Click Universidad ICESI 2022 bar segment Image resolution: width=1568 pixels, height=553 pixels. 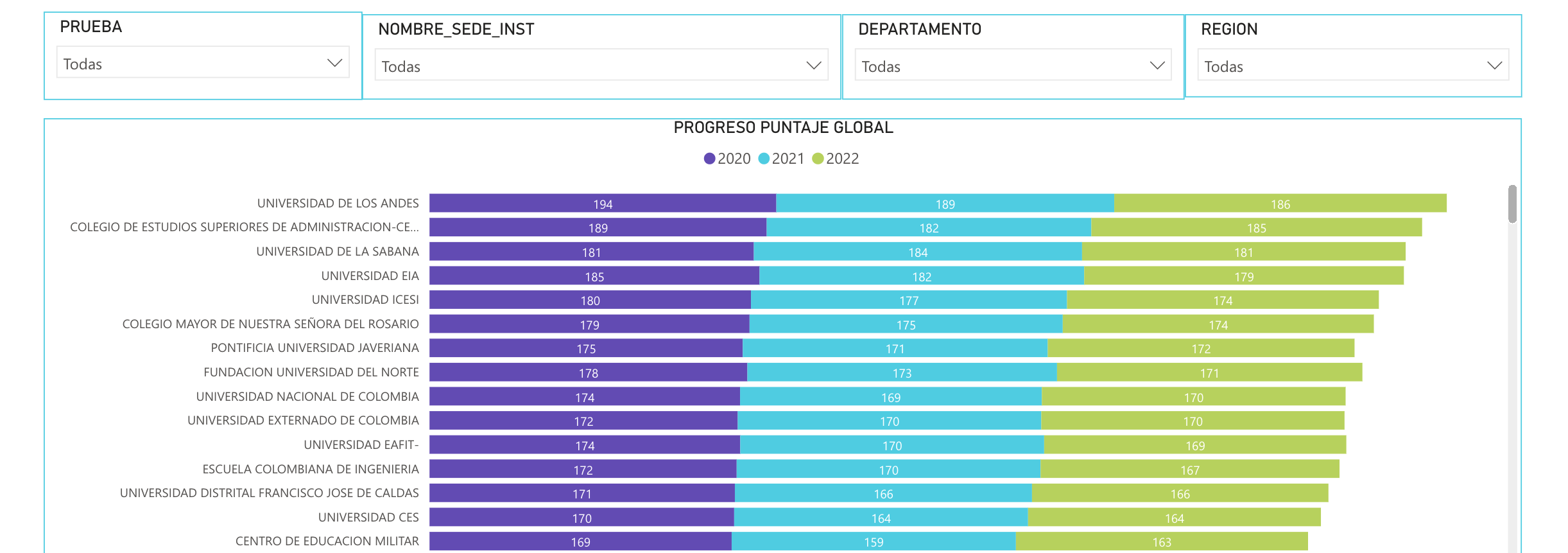[1222, 300]
